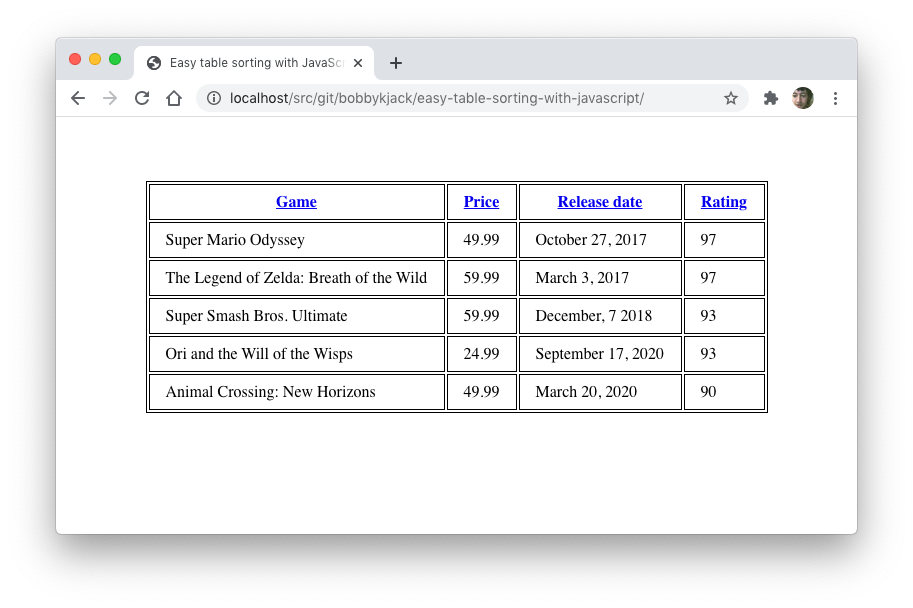The height and width of the screenshot is (608, 913).
Task: Click the Super Mario Odyssey cell
Action: click(x=297, y=240)
